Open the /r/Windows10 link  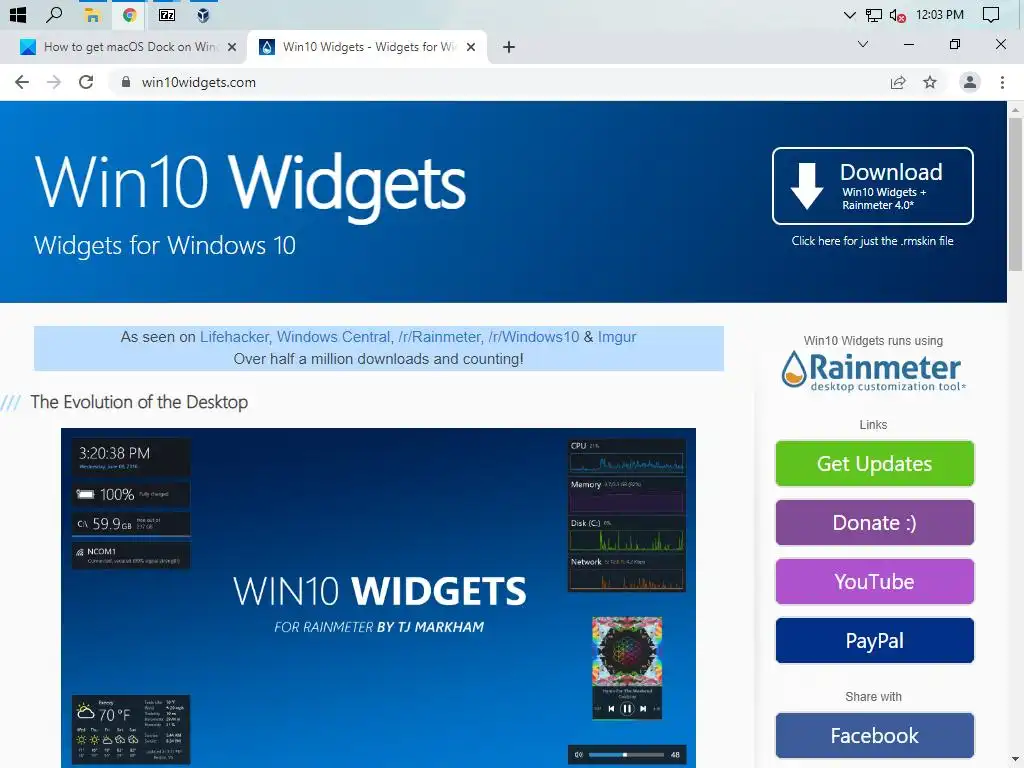click(x=534, y=337)
